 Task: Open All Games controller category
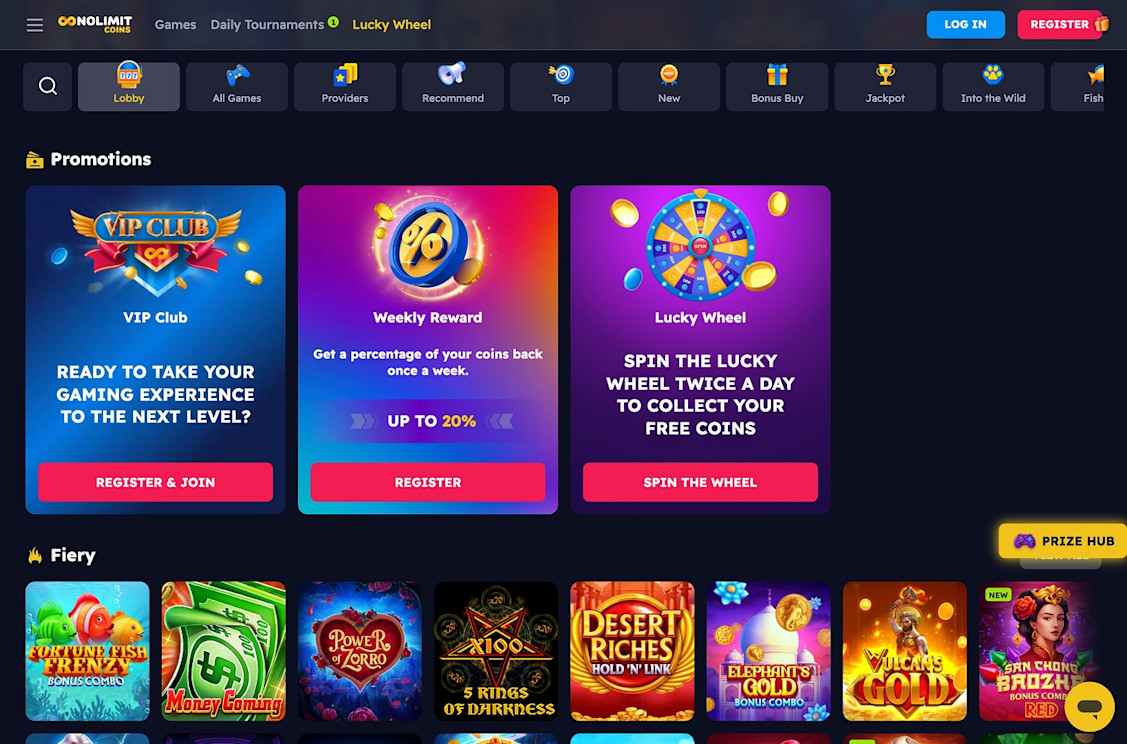tap(236, 86)
